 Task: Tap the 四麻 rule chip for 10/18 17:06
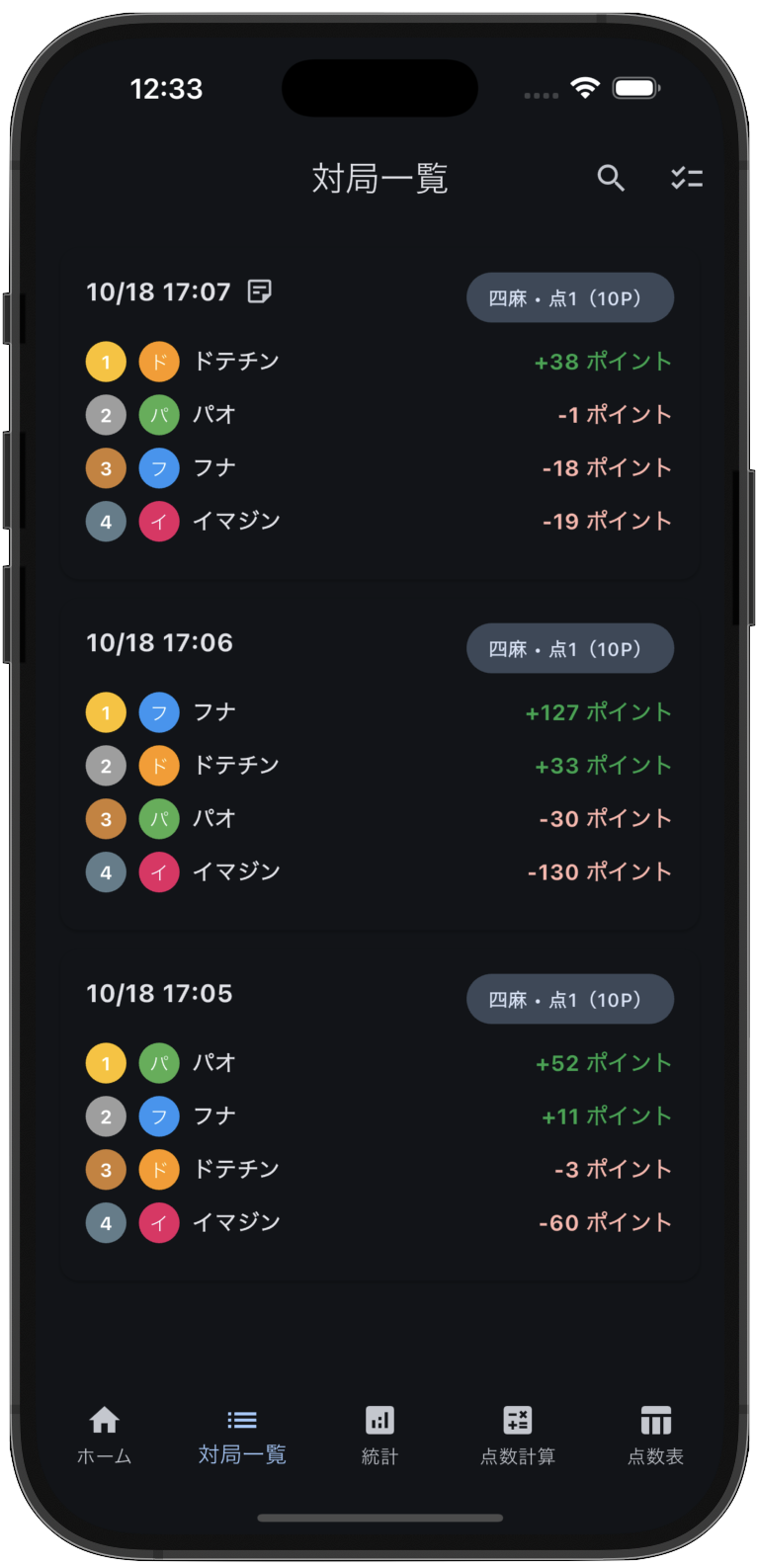click(569, 648)
